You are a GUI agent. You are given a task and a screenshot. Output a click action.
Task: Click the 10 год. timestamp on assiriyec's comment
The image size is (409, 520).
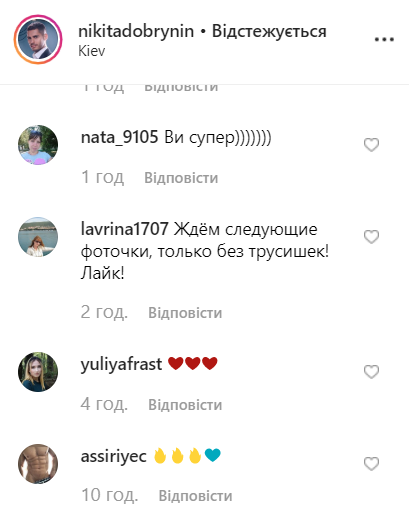(x=109, y=495)
